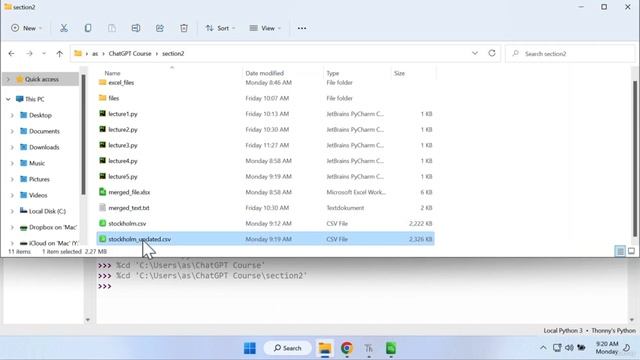
Task: Open green spreadsheet app from taskbar
Action: tap(391, 348)
